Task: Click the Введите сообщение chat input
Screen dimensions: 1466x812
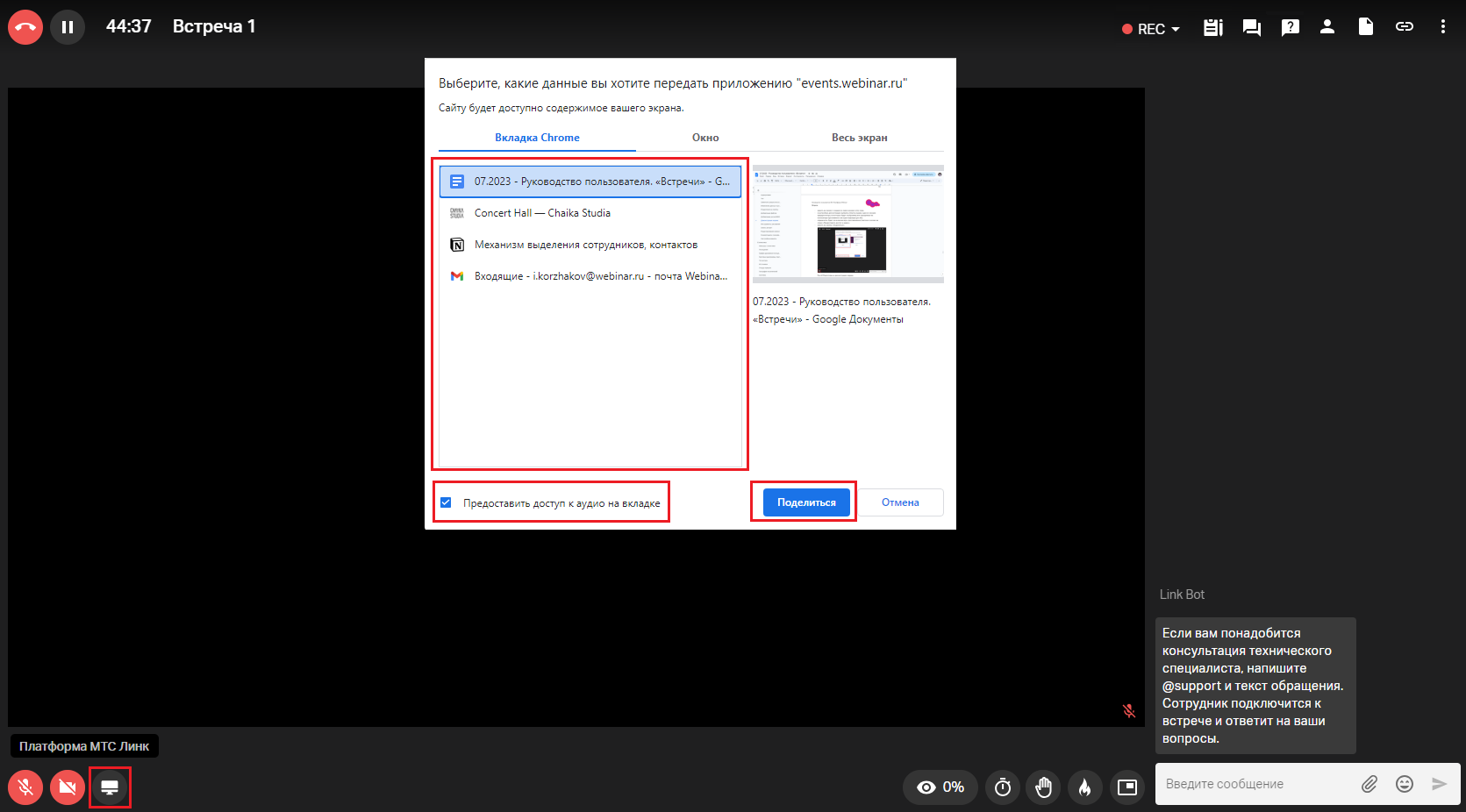Action: pos(1255,784)
